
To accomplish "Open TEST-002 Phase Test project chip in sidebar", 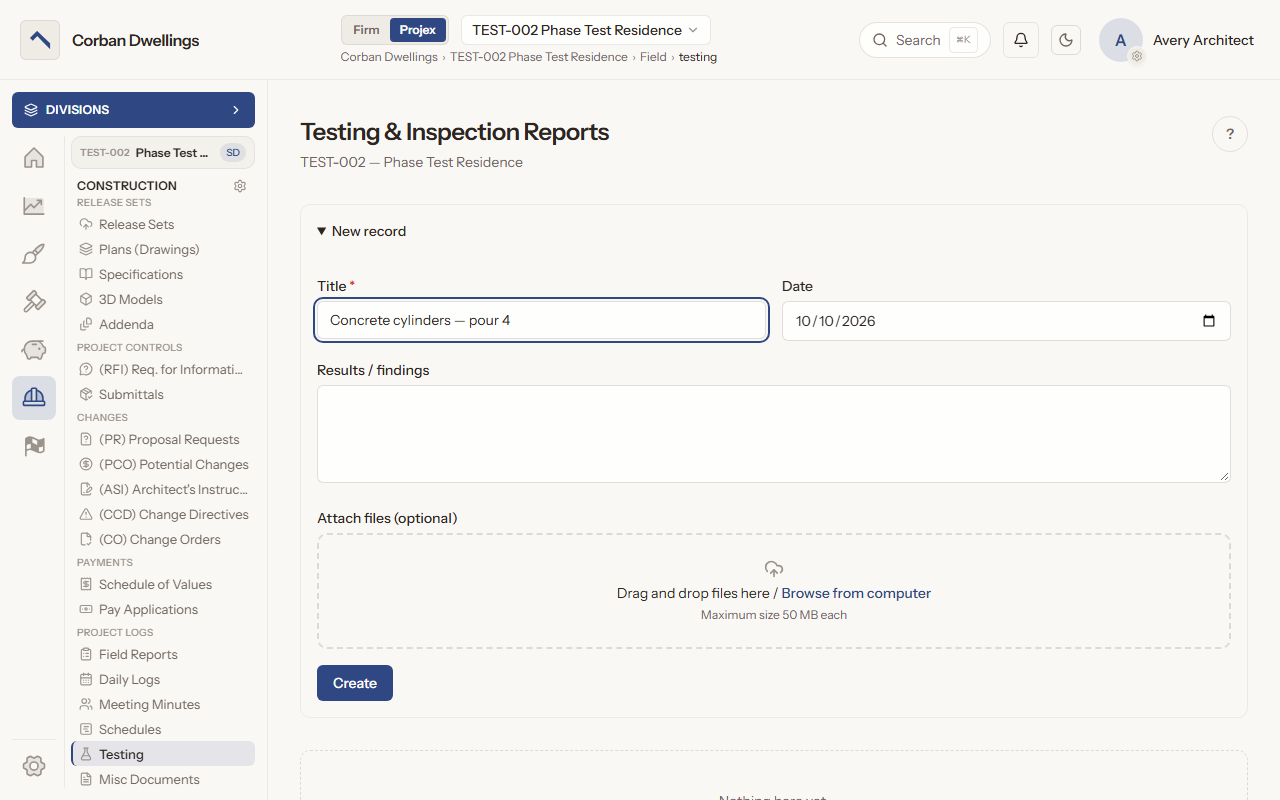I will click(162, 153).
